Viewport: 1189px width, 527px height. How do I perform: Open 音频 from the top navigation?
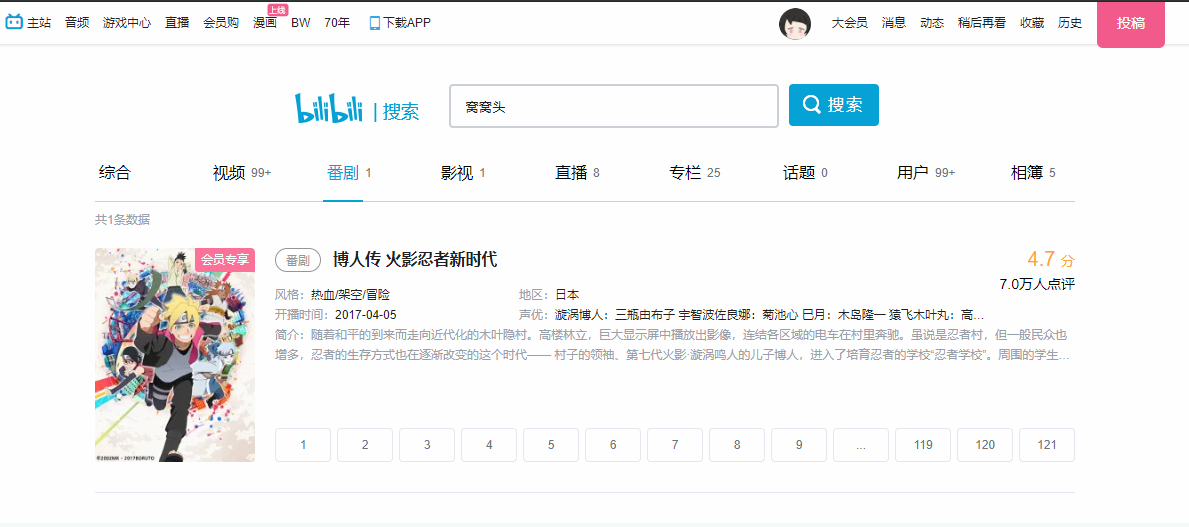(x=77, y=23)
